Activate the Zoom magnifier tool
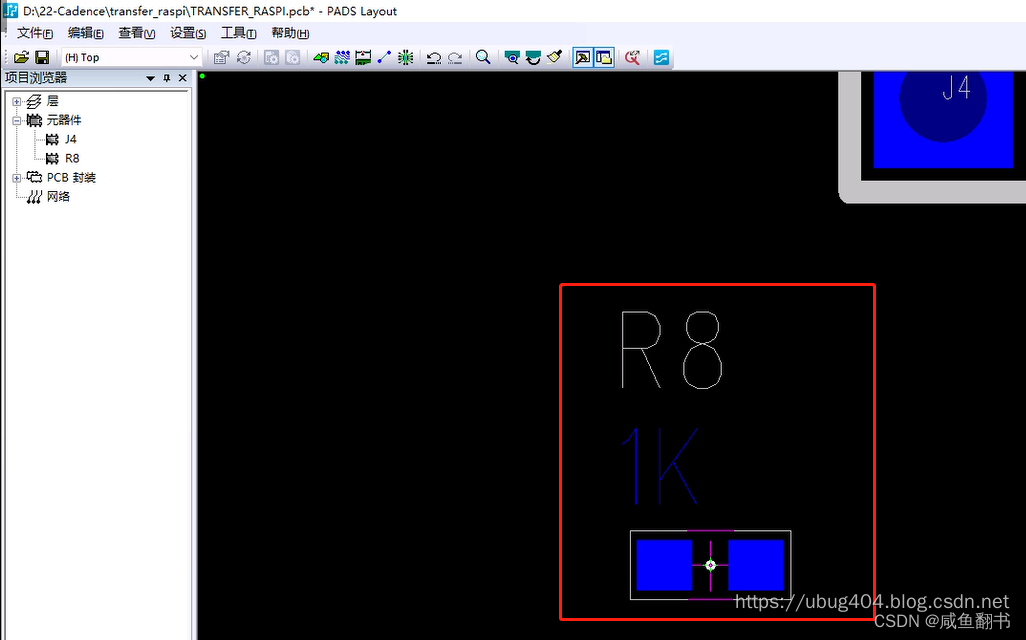 [483, 58]
